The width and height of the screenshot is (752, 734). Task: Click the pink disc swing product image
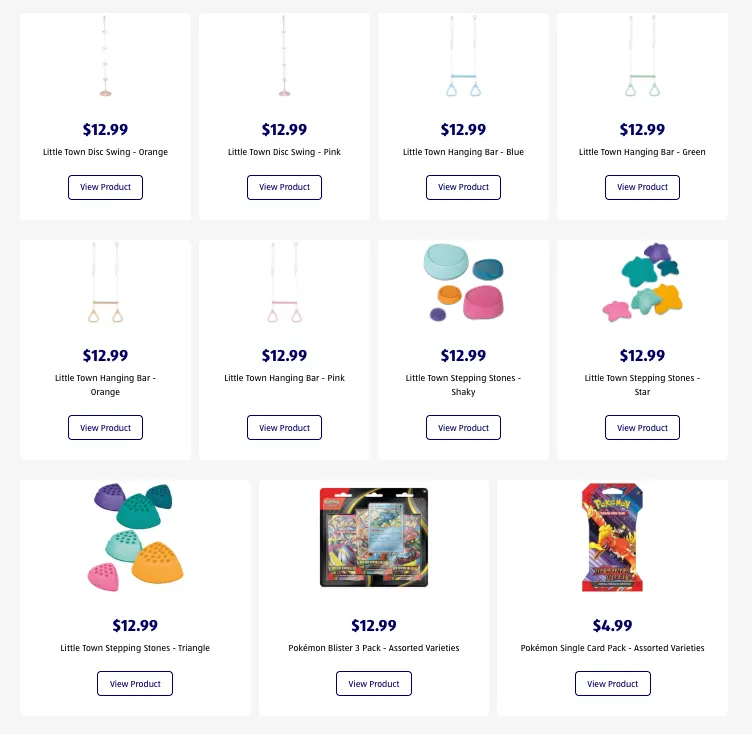click(284, 58)
